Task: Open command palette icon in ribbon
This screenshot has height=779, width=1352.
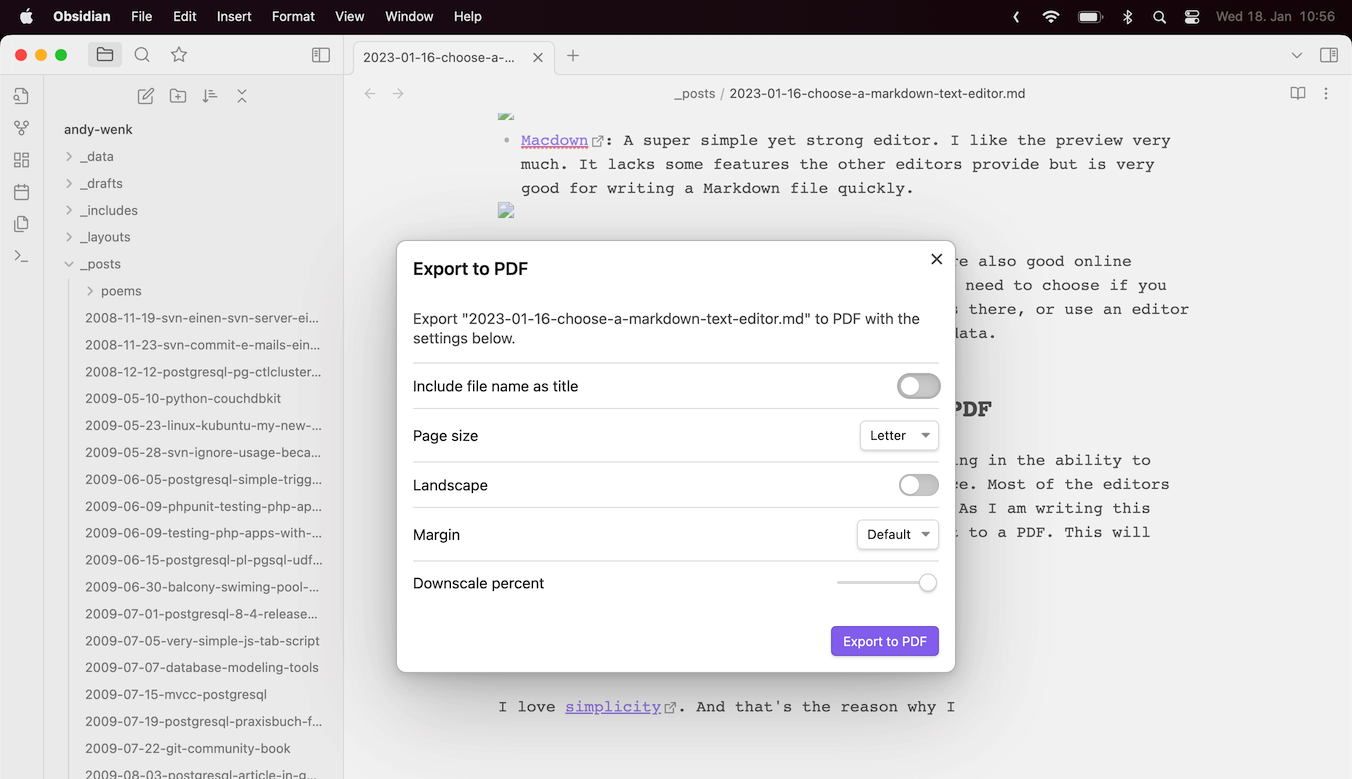Action: coord(21,256)
